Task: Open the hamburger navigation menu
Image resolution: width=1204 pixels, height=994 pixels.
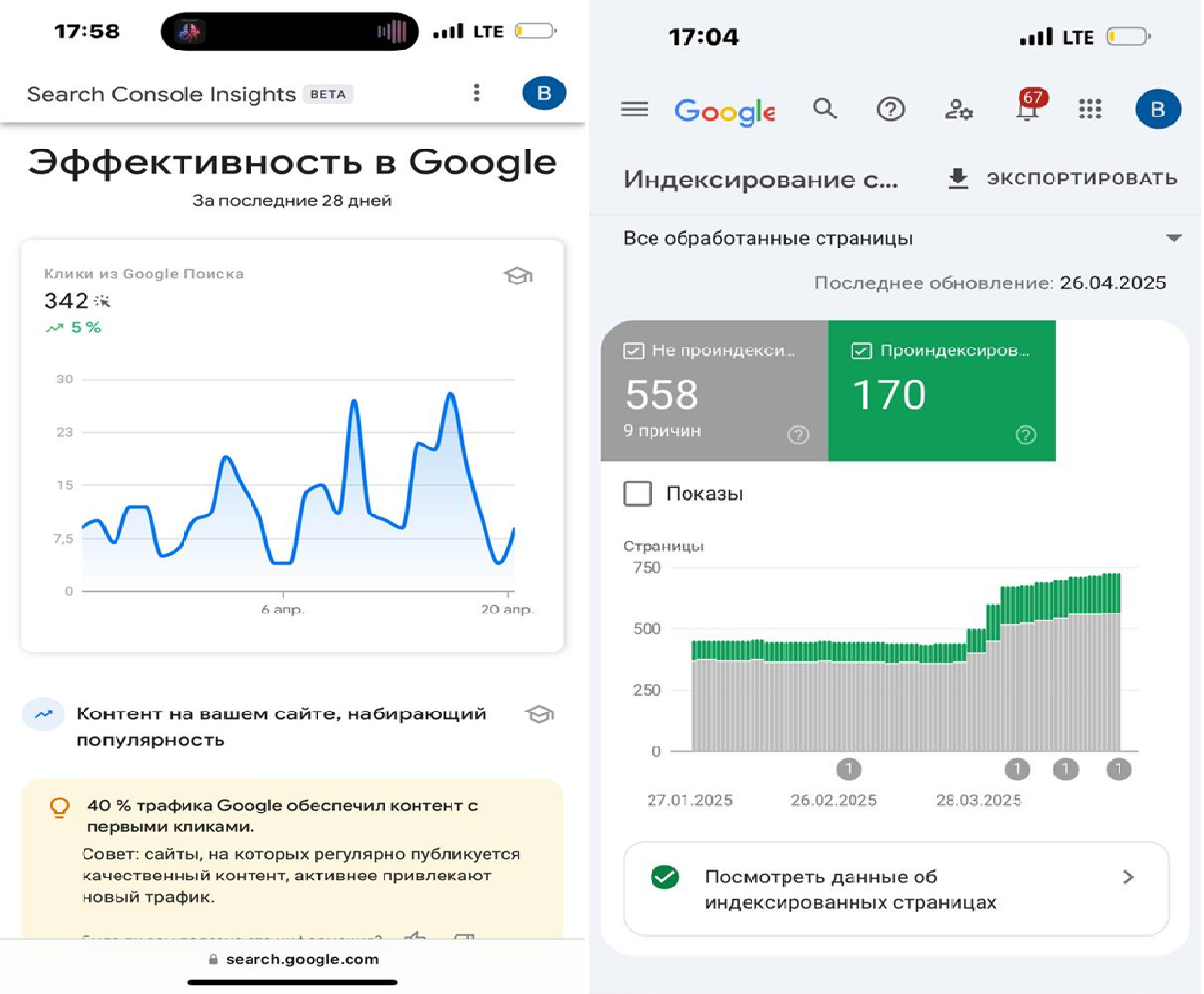Action: tap(634, 110)
